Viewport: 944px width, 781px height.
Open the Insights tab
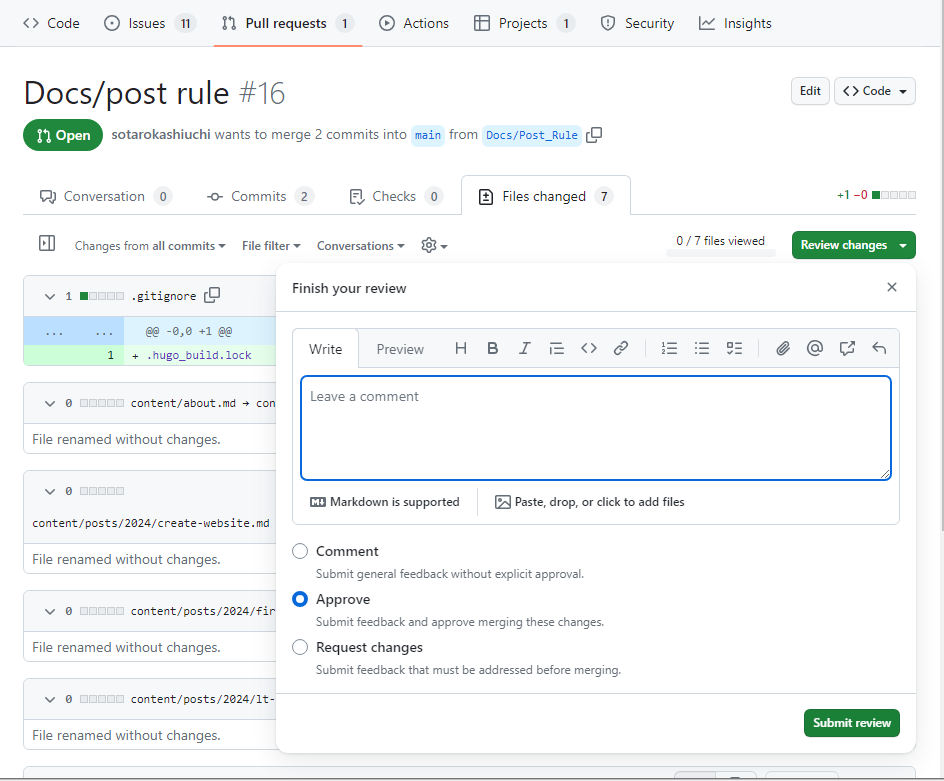(x=734, y=23)
